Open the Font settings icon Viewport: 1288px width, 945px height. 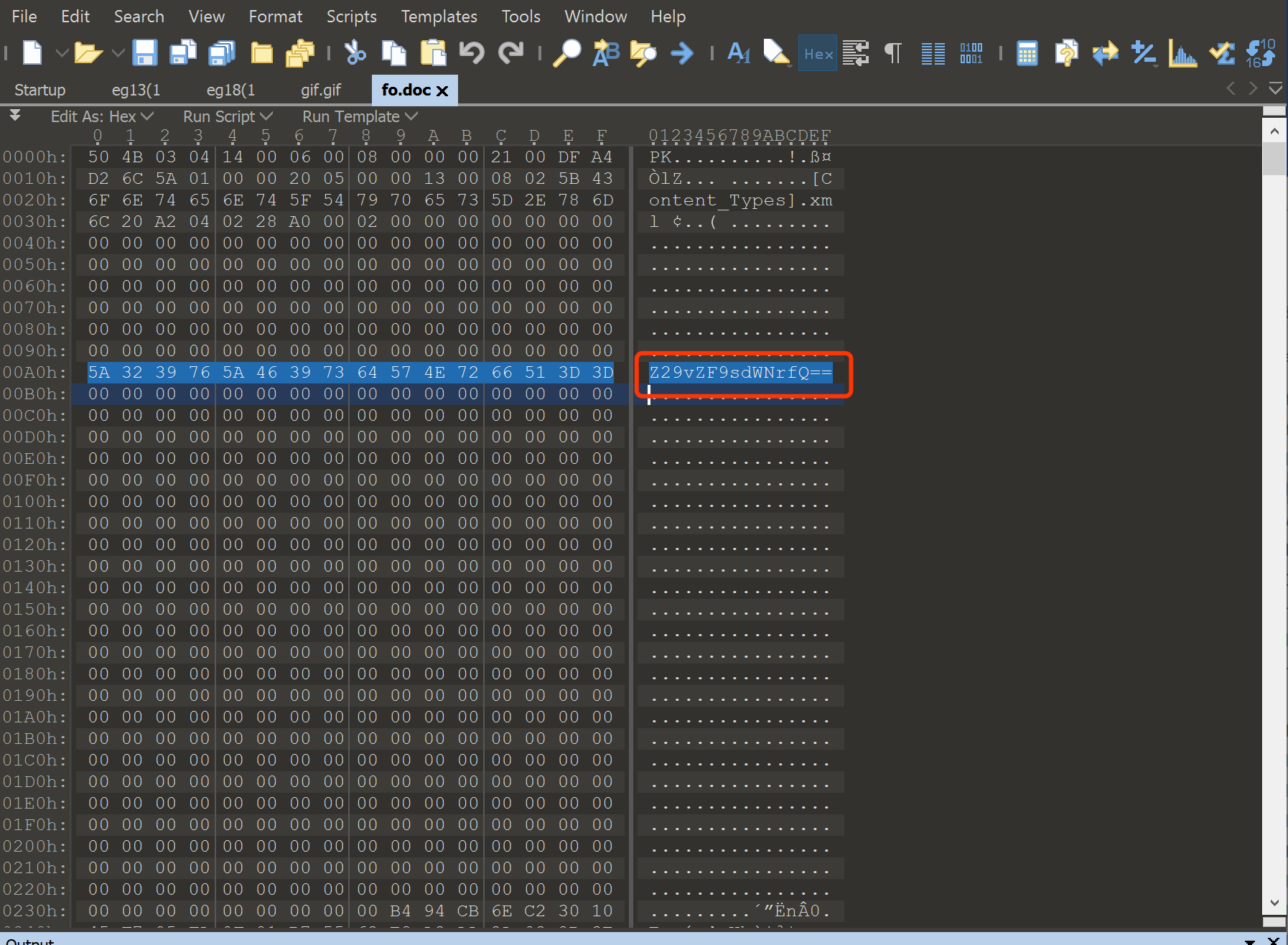[739, 53]
